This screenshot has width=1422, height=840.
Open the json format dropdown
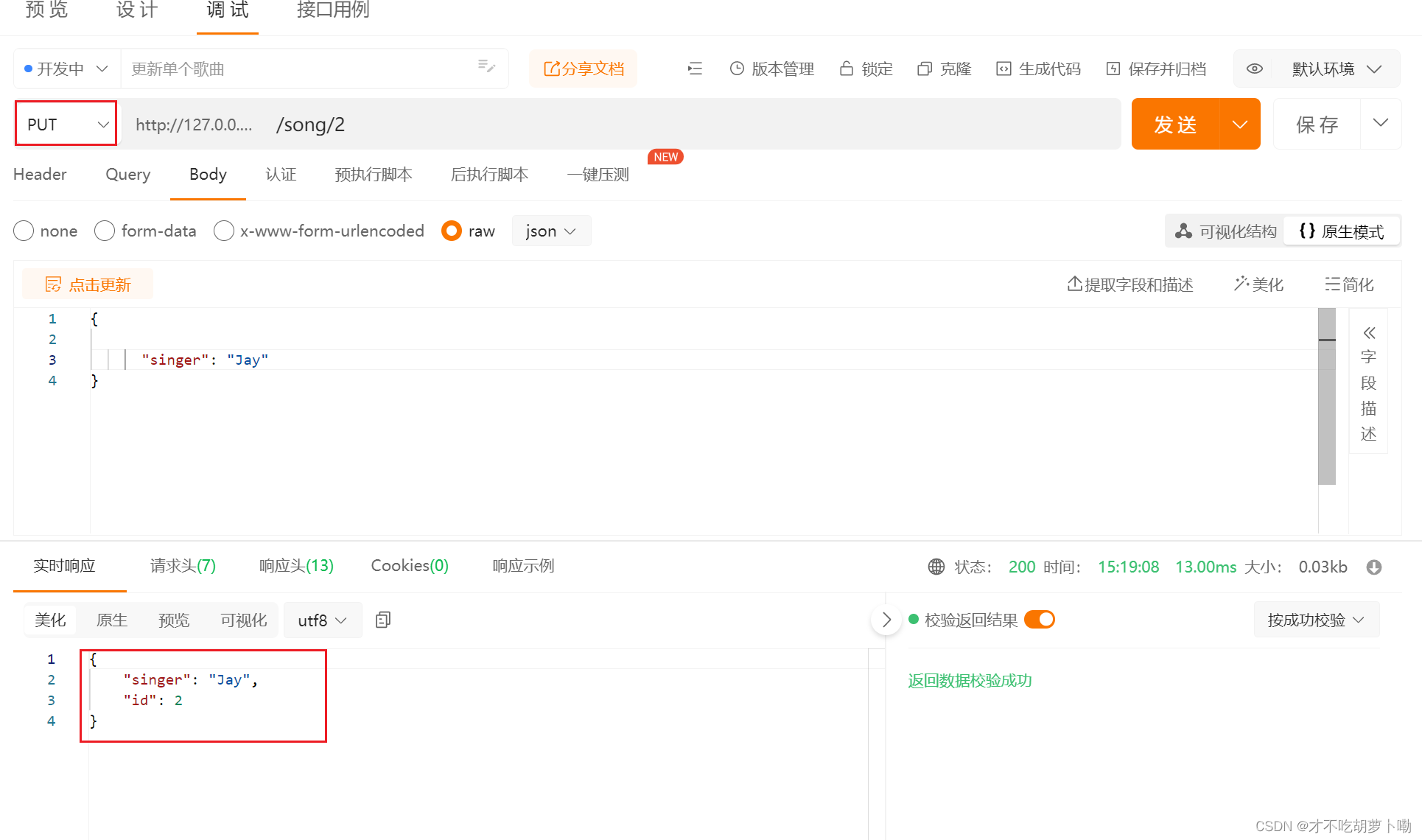(x=550, y=231)
